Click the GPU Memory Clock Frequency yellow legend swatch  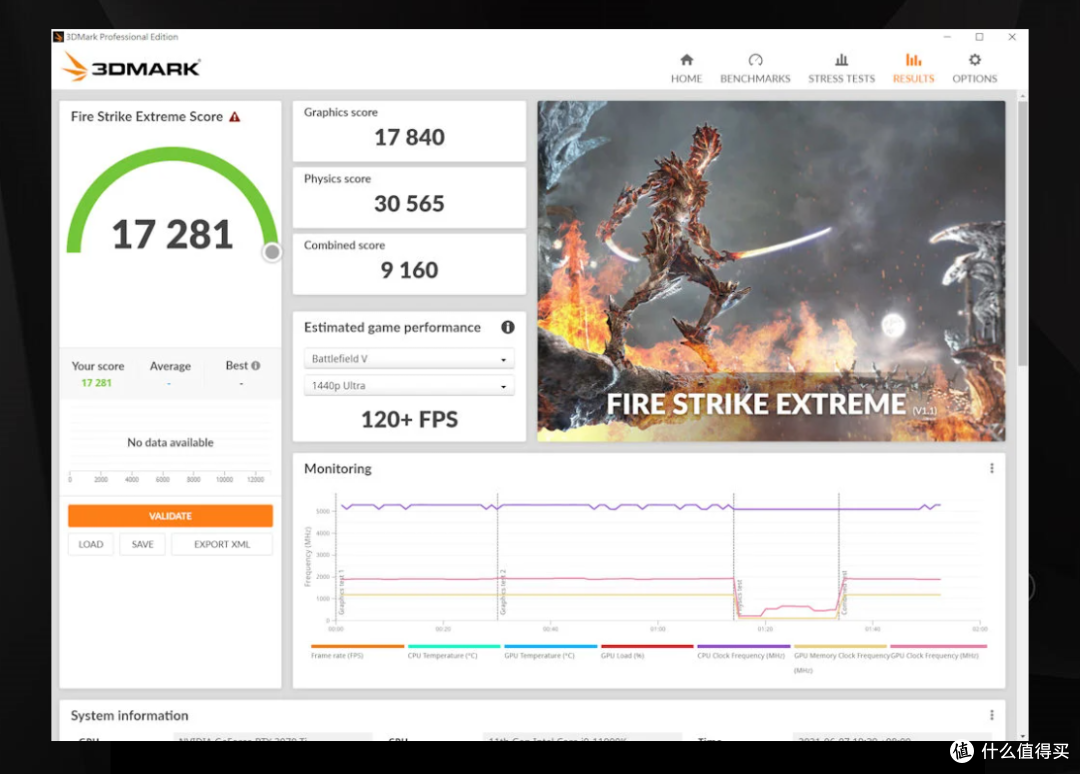(840, 646)
